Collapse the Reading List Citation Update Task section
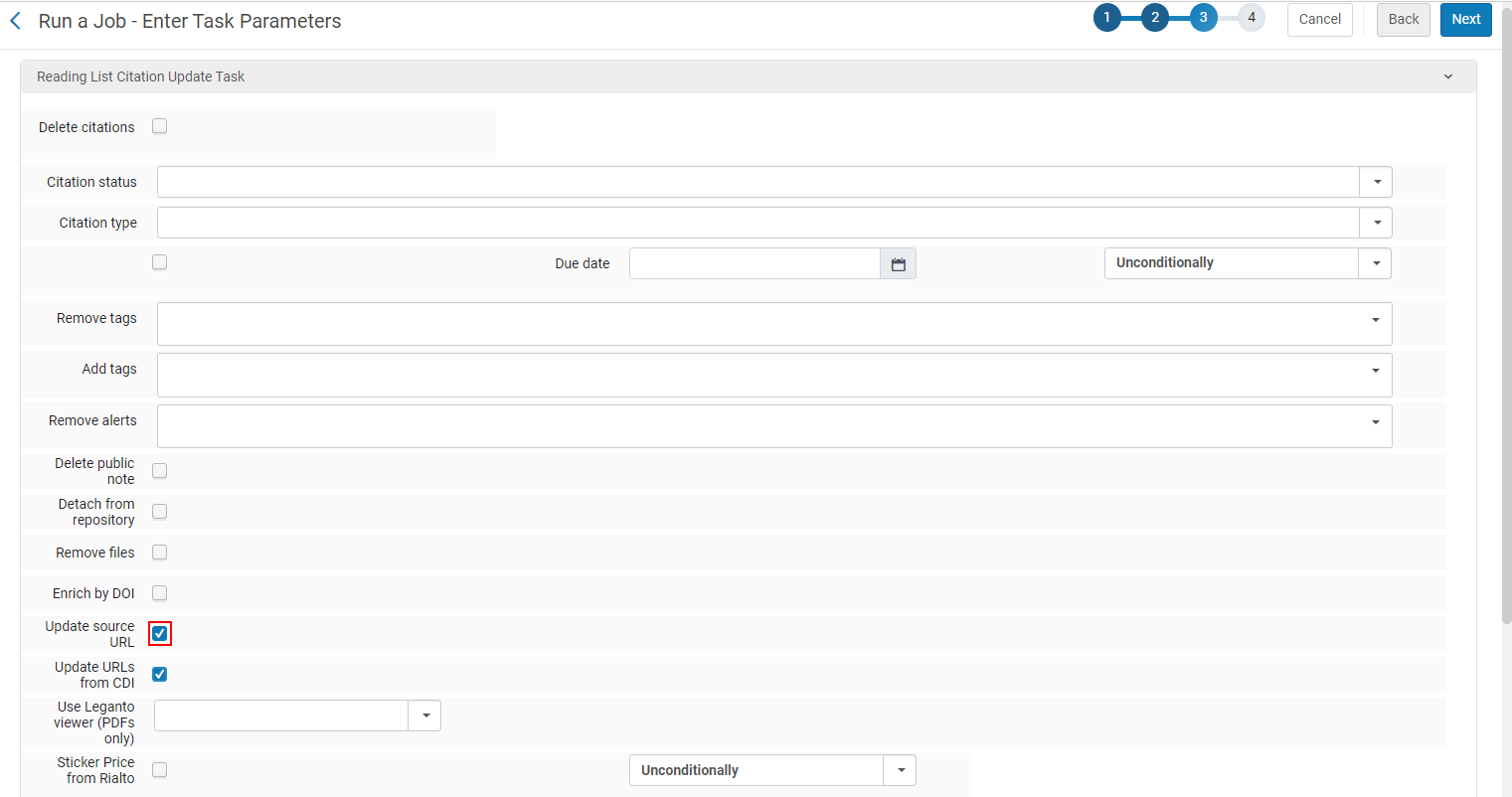1512x797 pixels. click(1448, 77)
